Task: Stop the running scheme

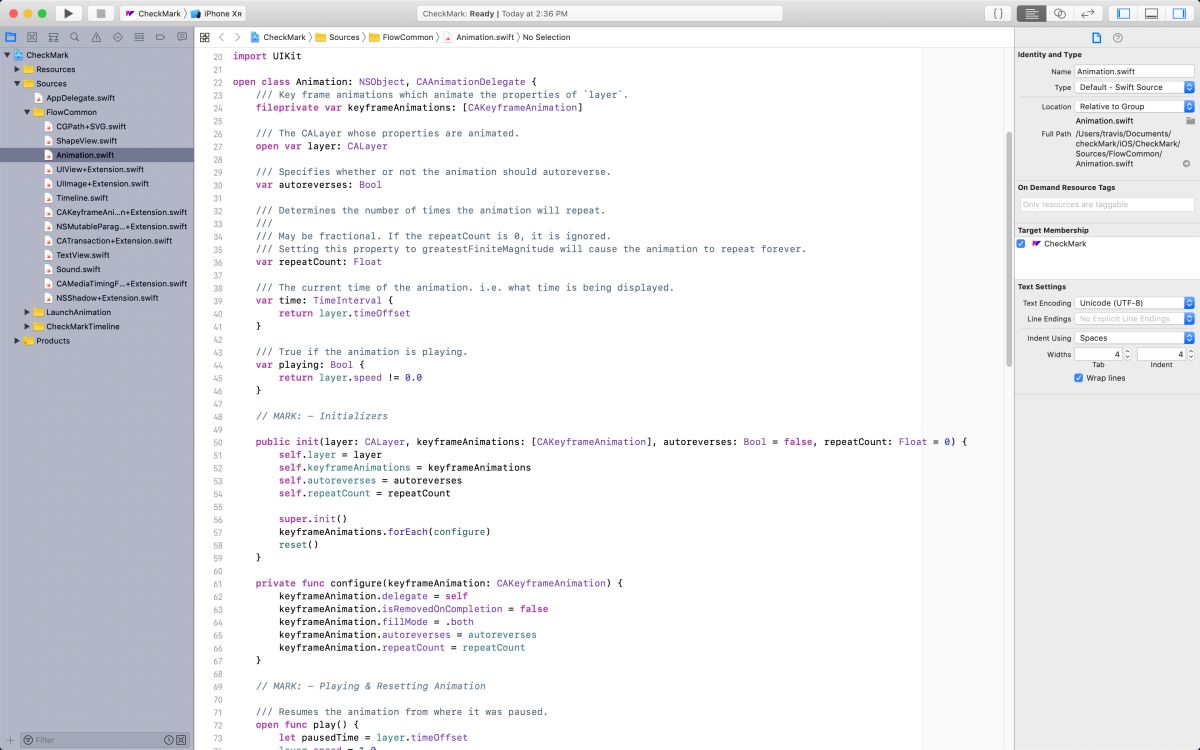Action: (100, 13)
